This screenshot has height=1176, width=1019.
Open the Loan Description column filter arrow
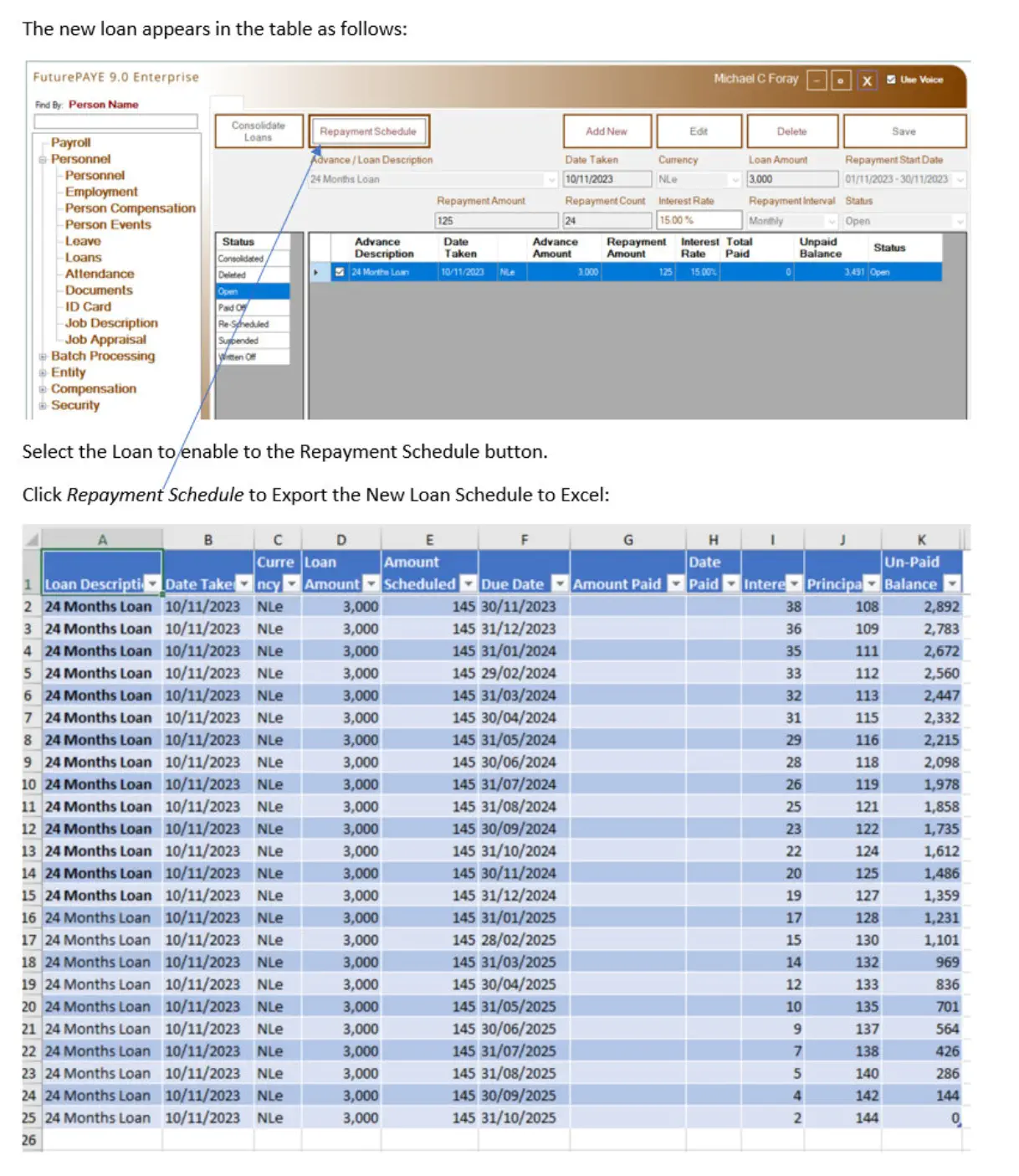click(x=152, y=584)
